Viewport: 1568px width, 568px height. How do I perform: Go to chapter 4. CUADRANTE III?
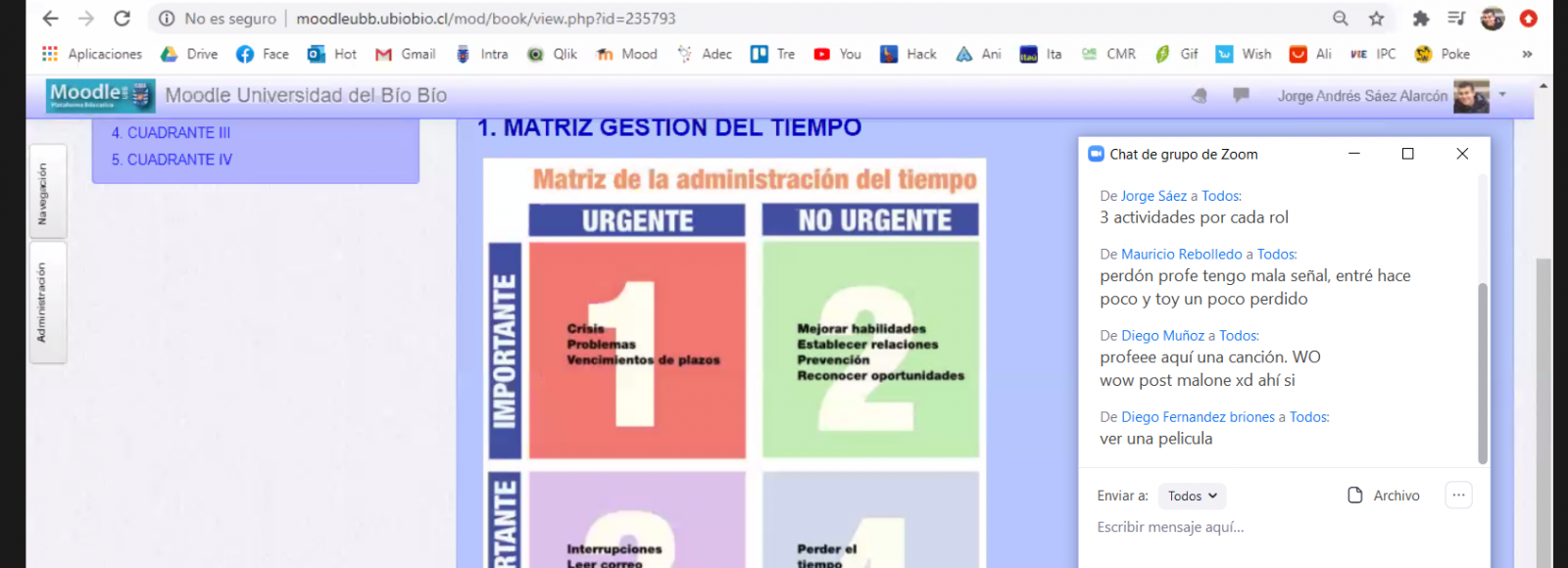pyautogui.click(x=171, y=133)
